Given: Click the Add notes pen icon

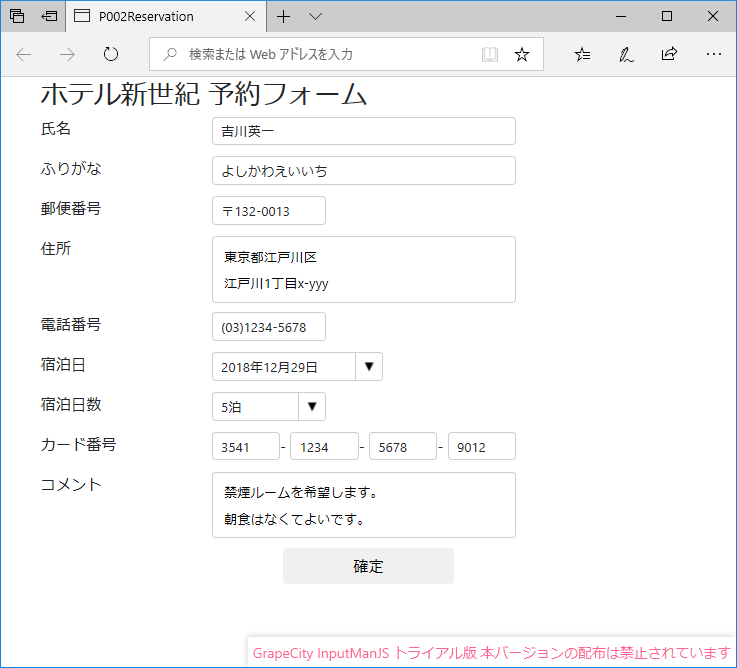Looking at the screenshot, I should click(x=626, y=54).
